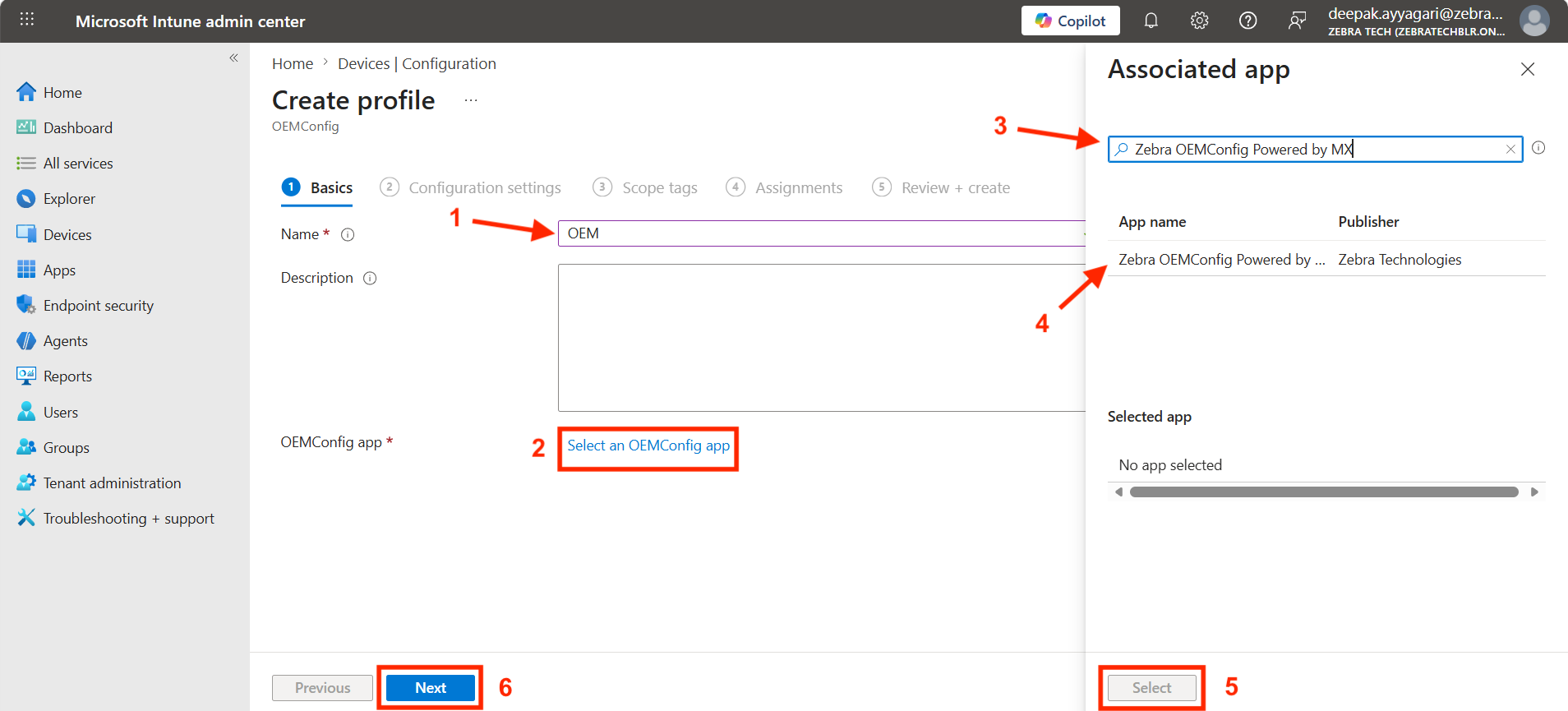Click the Previous button
1568x711 pixels.
322,688
